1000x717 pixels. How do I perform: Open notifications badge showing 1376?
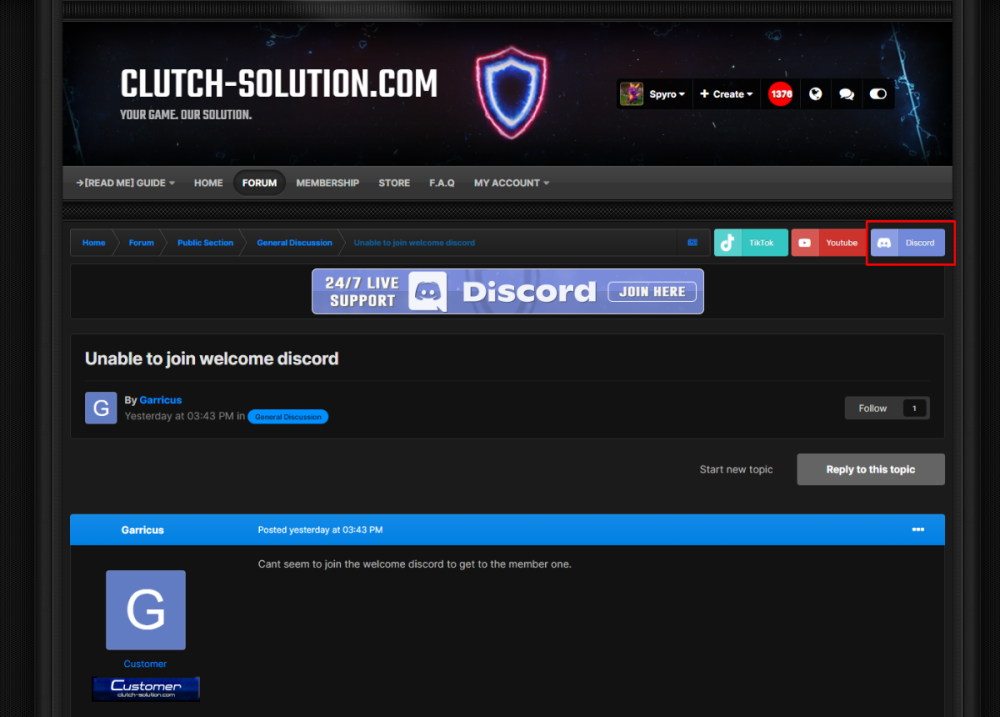781,94
